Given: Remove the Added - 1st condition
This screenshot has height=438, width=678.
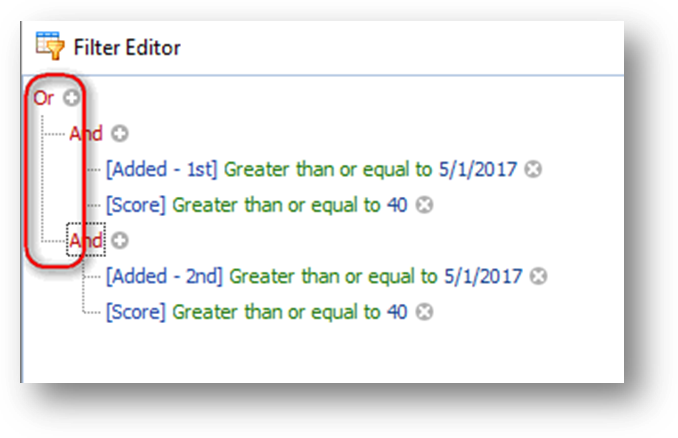Looking at the screenshot, I should [x=533, y=169].
